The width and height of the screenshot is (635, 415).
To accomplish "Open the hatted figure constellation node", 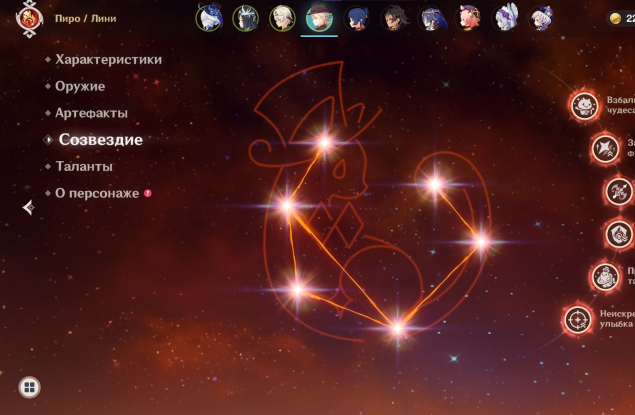I will (605, 277).
